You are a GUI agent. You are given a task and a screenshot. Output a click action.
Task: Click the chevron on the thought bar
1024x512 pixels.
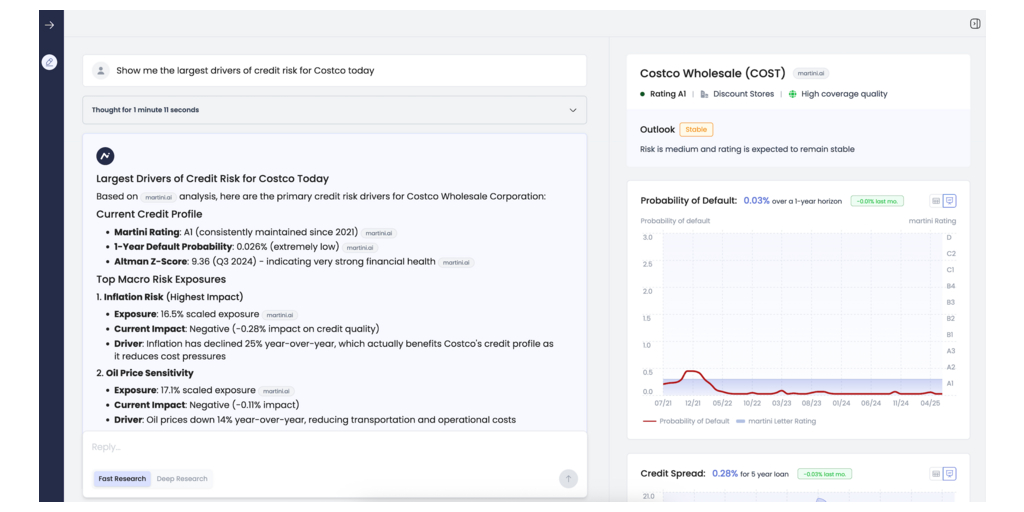coord(573,110)
